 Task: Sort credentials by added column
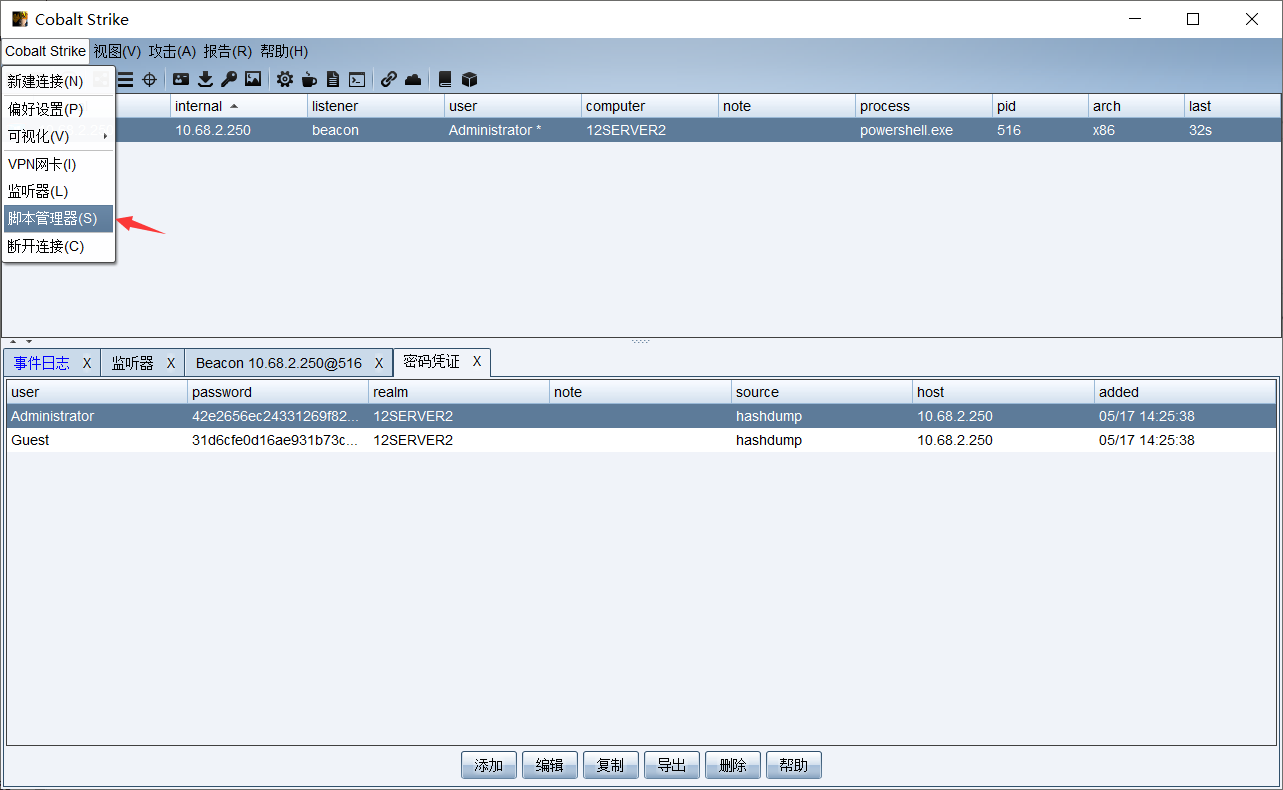1185,392
